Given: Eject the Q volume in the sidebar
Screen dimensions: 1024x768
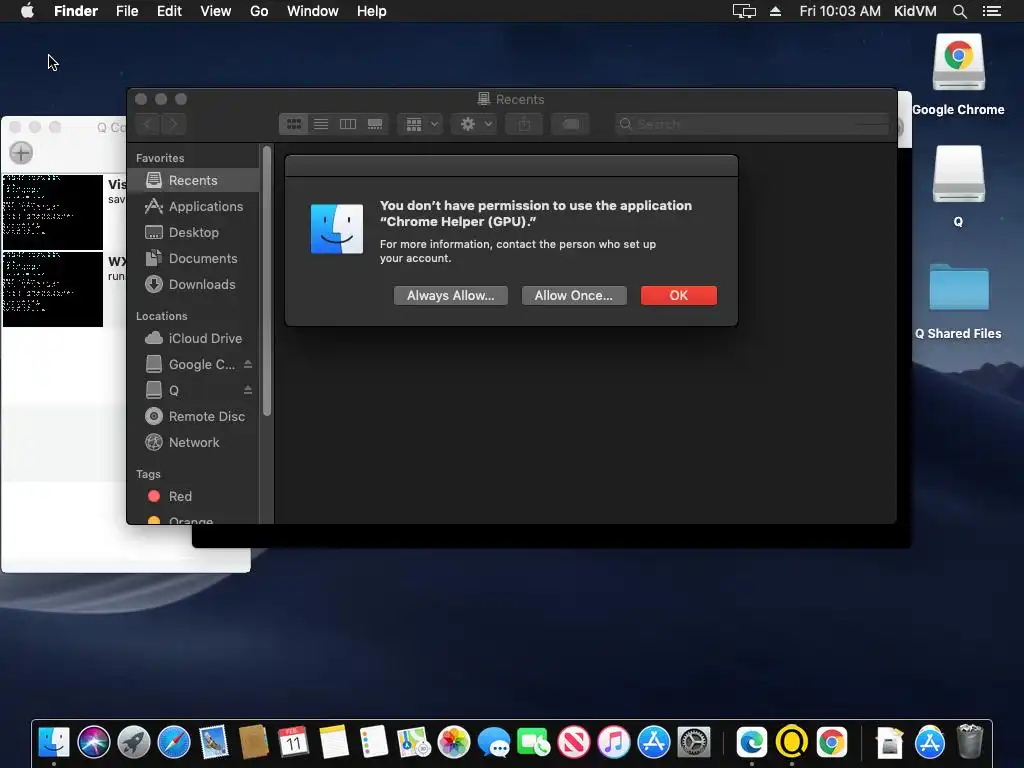Looking at the screenshot, I should (x=248, y=390).
